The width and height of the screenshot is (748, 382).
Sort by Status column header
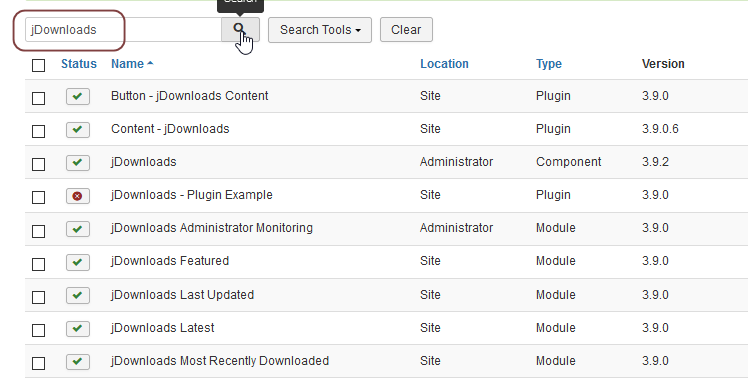[79, 64]
